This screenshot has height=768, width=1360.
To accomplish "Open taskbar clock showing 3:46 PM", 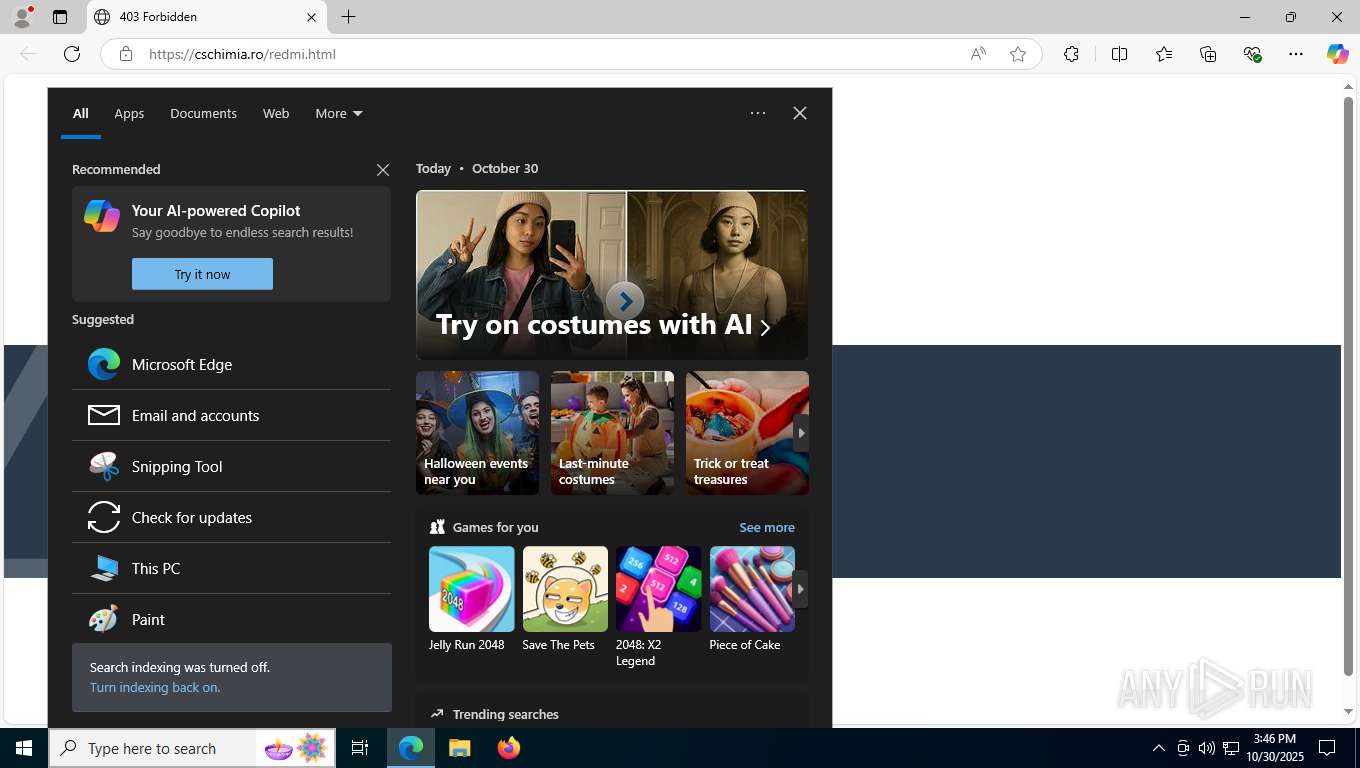I will [x=1274, y=748].
